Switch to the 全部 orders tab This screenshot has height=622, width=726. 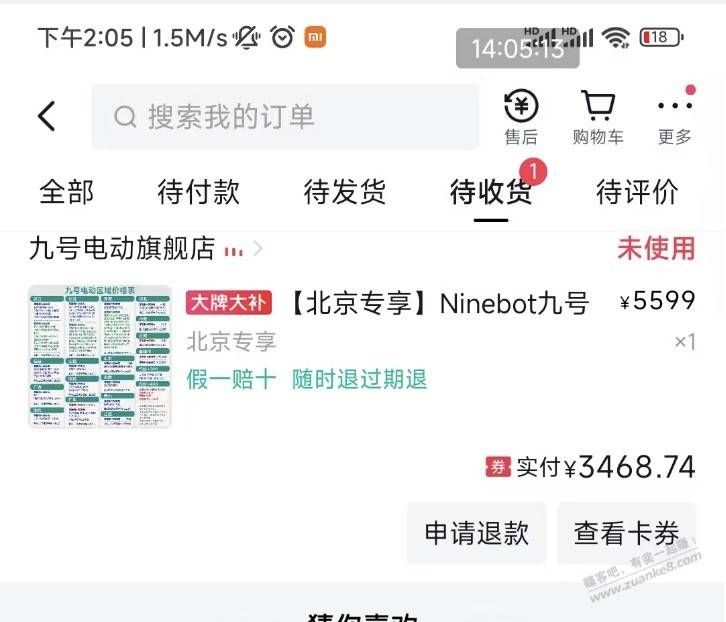click(67, 192)
